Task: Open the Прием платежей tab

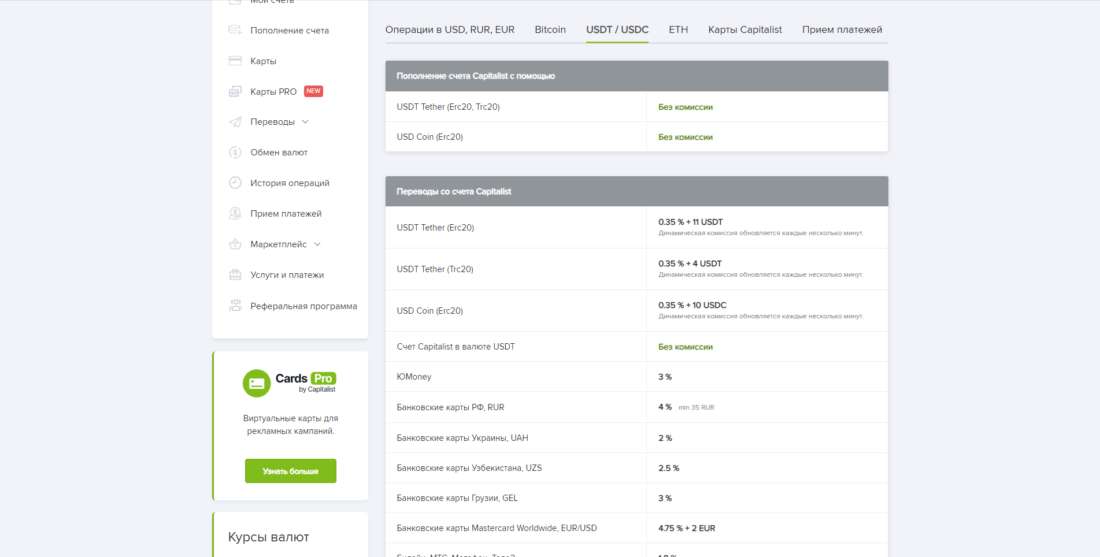Action: 843,29
